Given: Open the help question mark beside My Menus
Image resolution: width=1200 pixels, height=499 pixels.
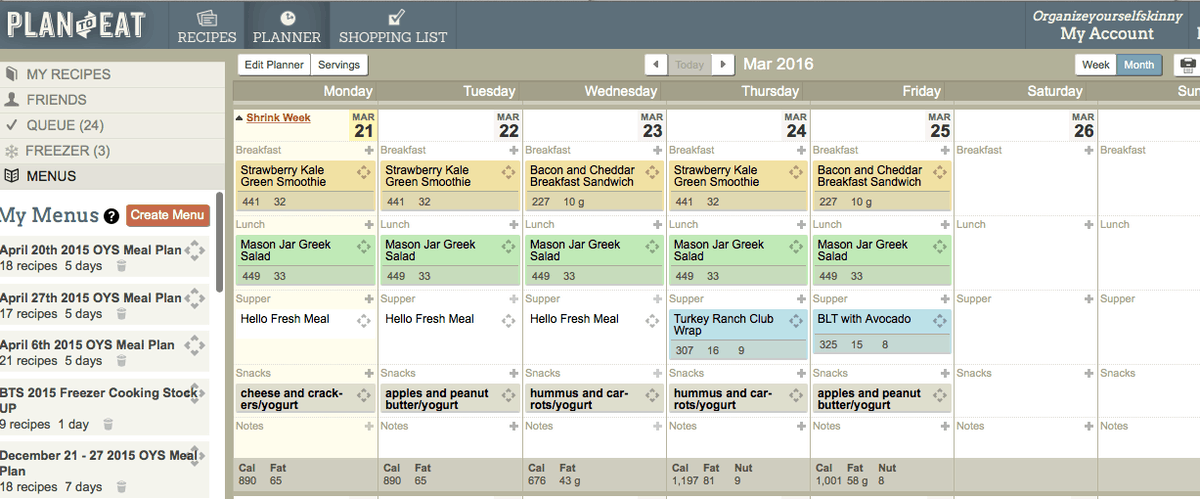Looking at the screenshot, I should click(111, 216).
